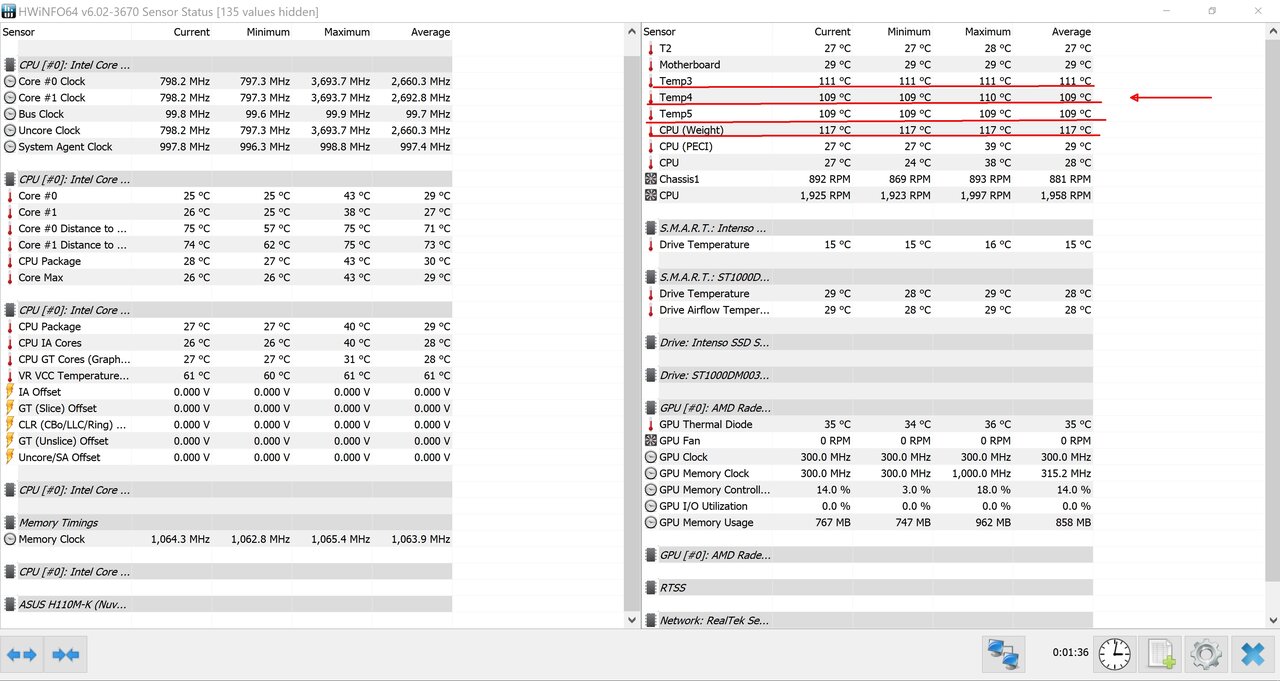This screenshot has height=681, width=1280.
Task: Select the CLR (CBo/LLC/Ring) offset row
Action: (x=226, y=425)
